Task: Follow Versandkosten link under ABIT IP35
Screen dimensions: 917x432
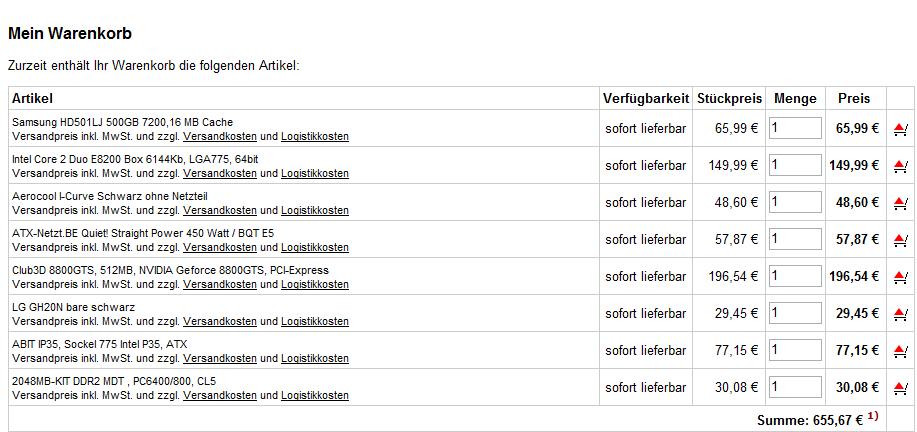Action: pyautogui.click(x=220, y=358)
